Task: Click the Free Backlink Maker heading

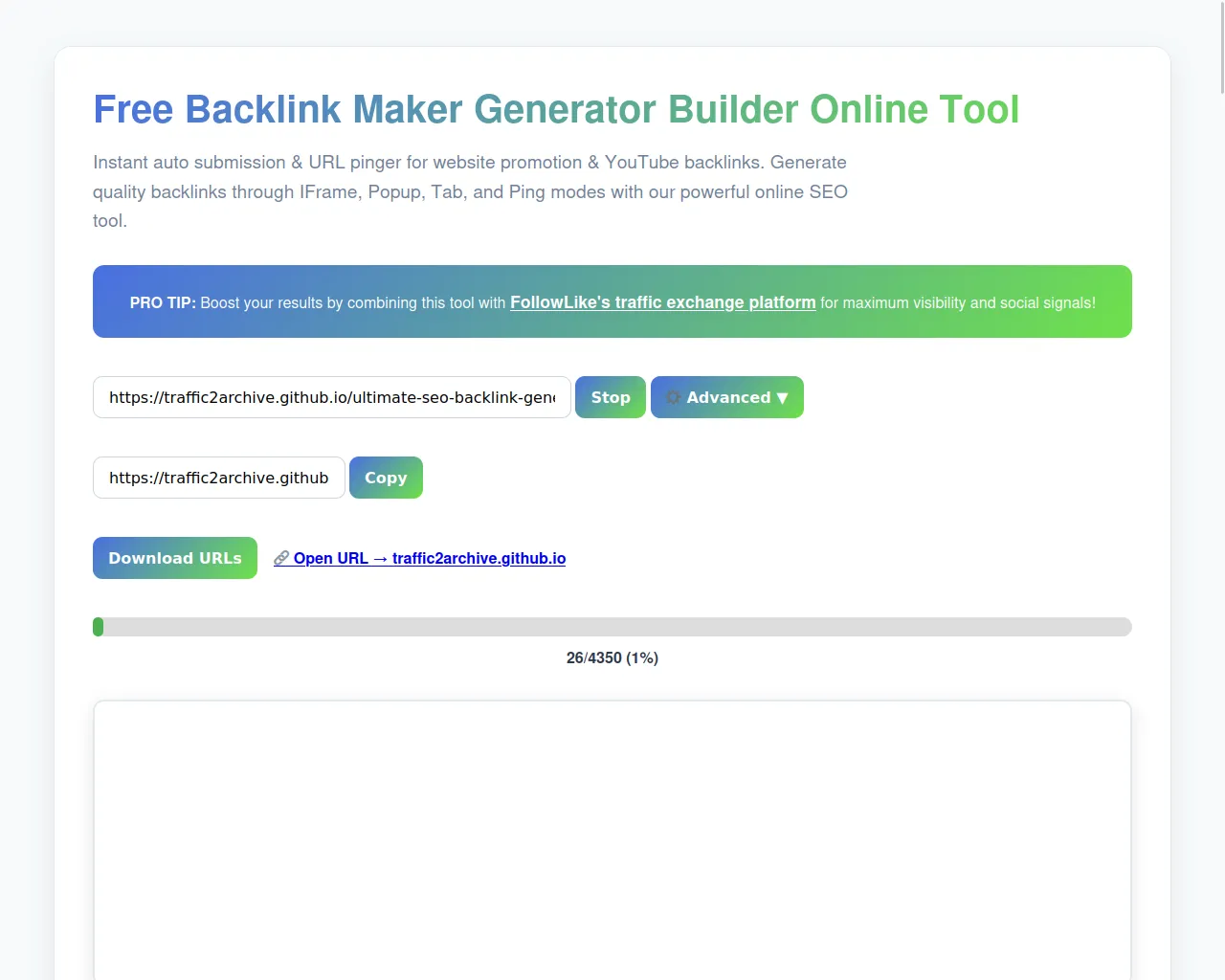Action: [x=556, y=109]
